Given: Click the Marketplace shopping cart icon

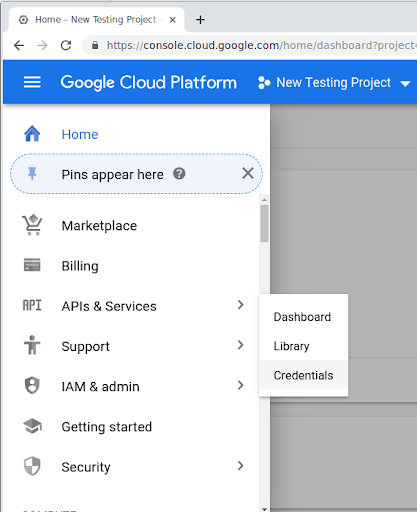Looking at the screenshot, I should pyautogui.click(x=32, y=225).
